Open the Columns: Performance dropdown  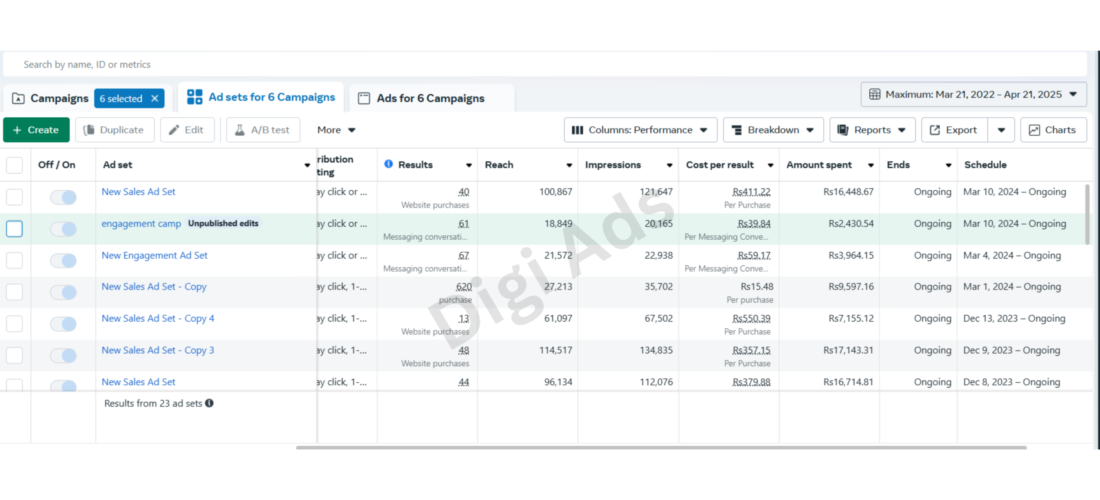(640, 130)
